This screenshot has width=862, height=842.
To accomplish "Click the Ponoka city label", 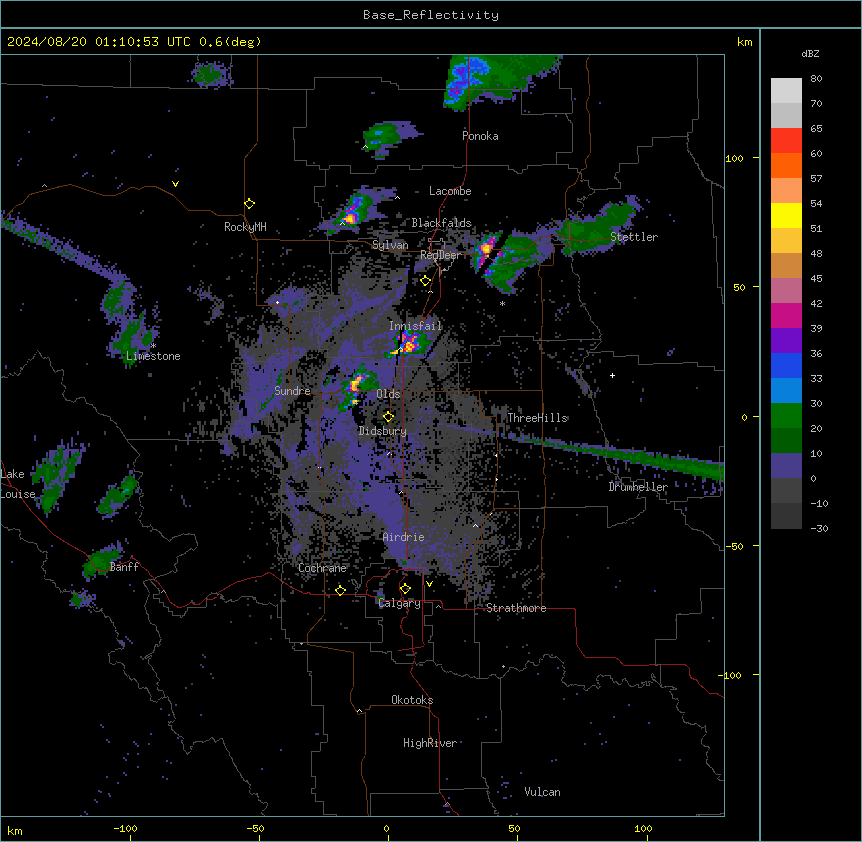I will click(480, 136).
